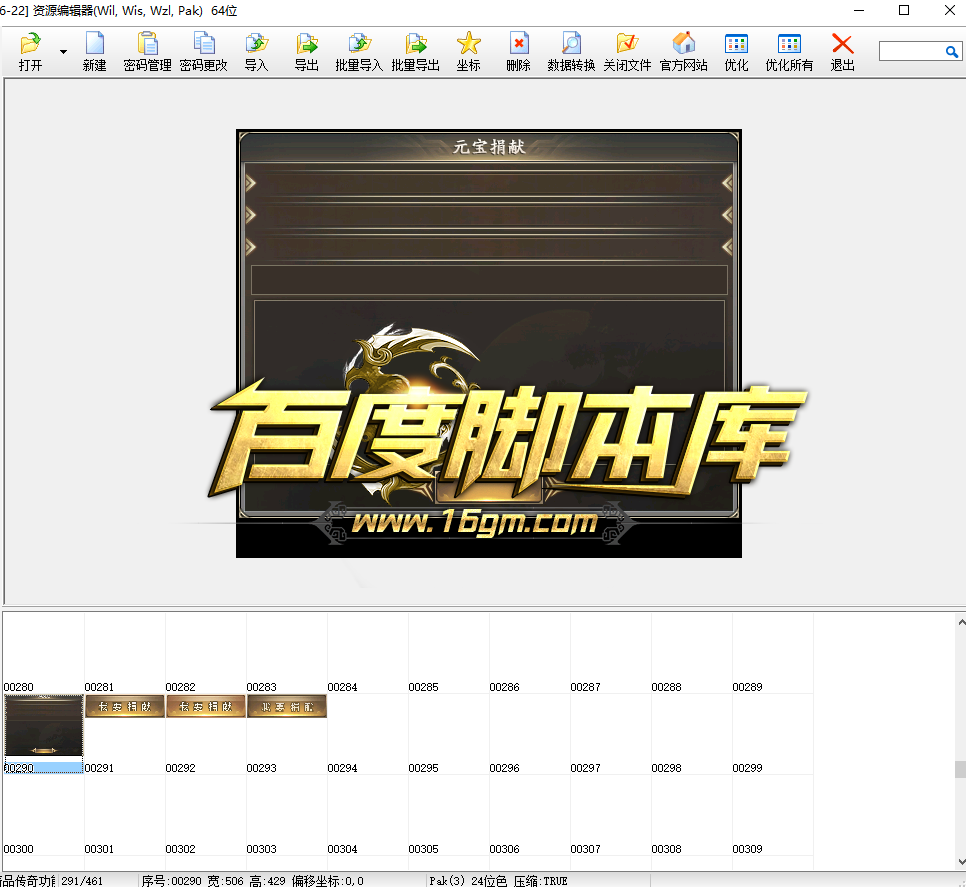The height and width of the screenshot is (887, 966).
Task: Click the 元宝捐献 preview image
Action: click(489, 343)
